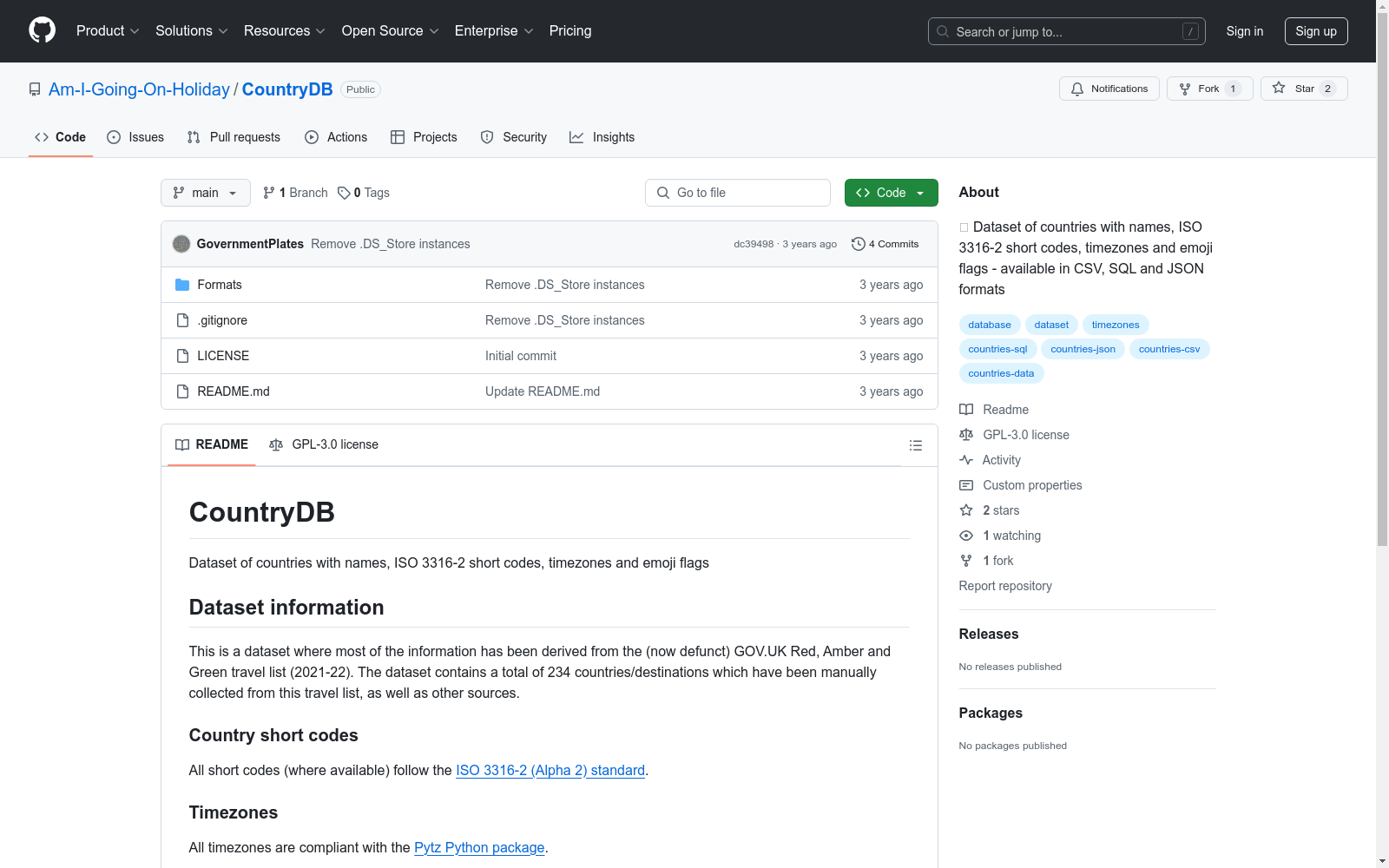Click Report repository link

[1005, 586]
